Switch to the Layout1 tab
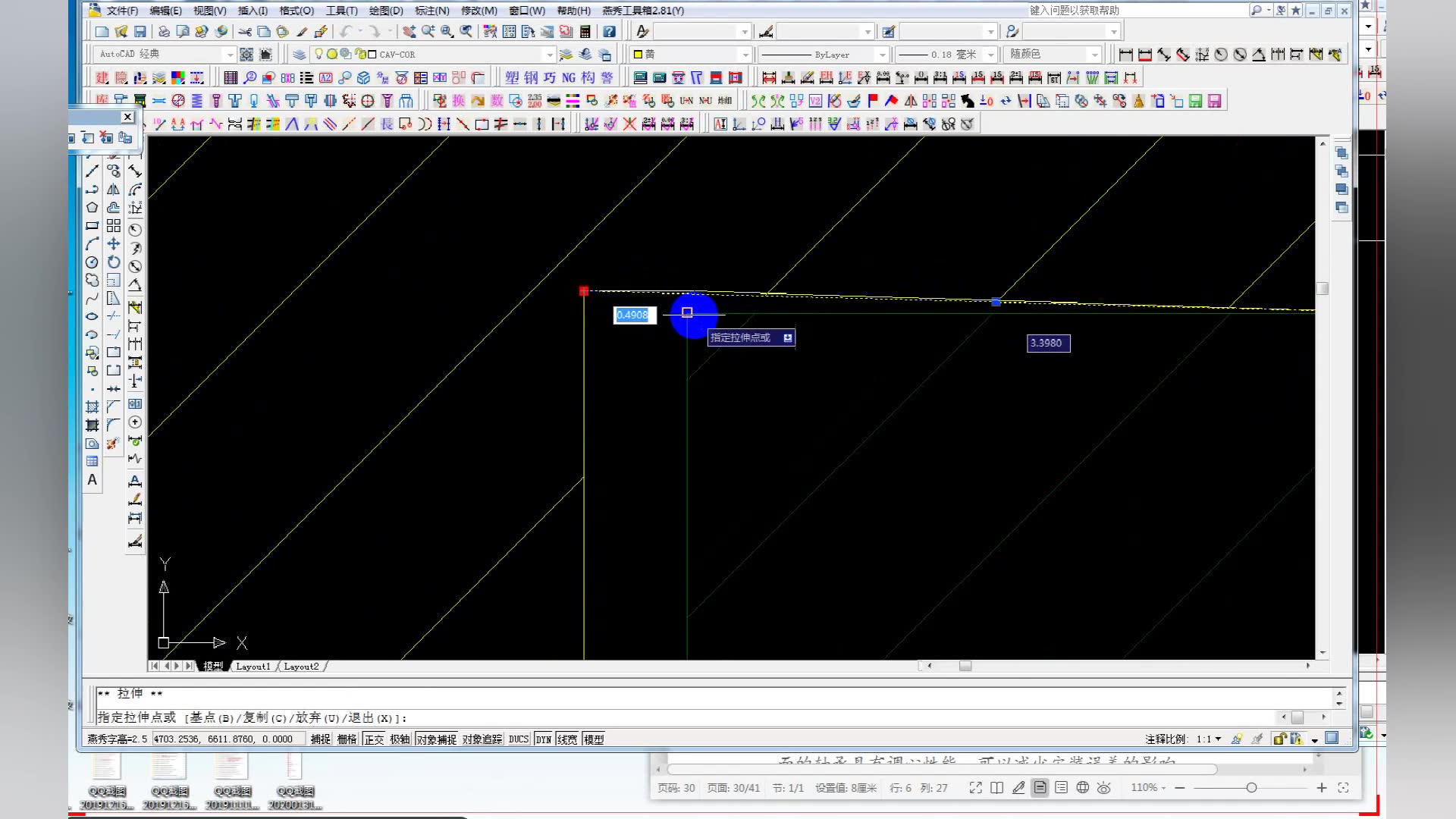 253,667
